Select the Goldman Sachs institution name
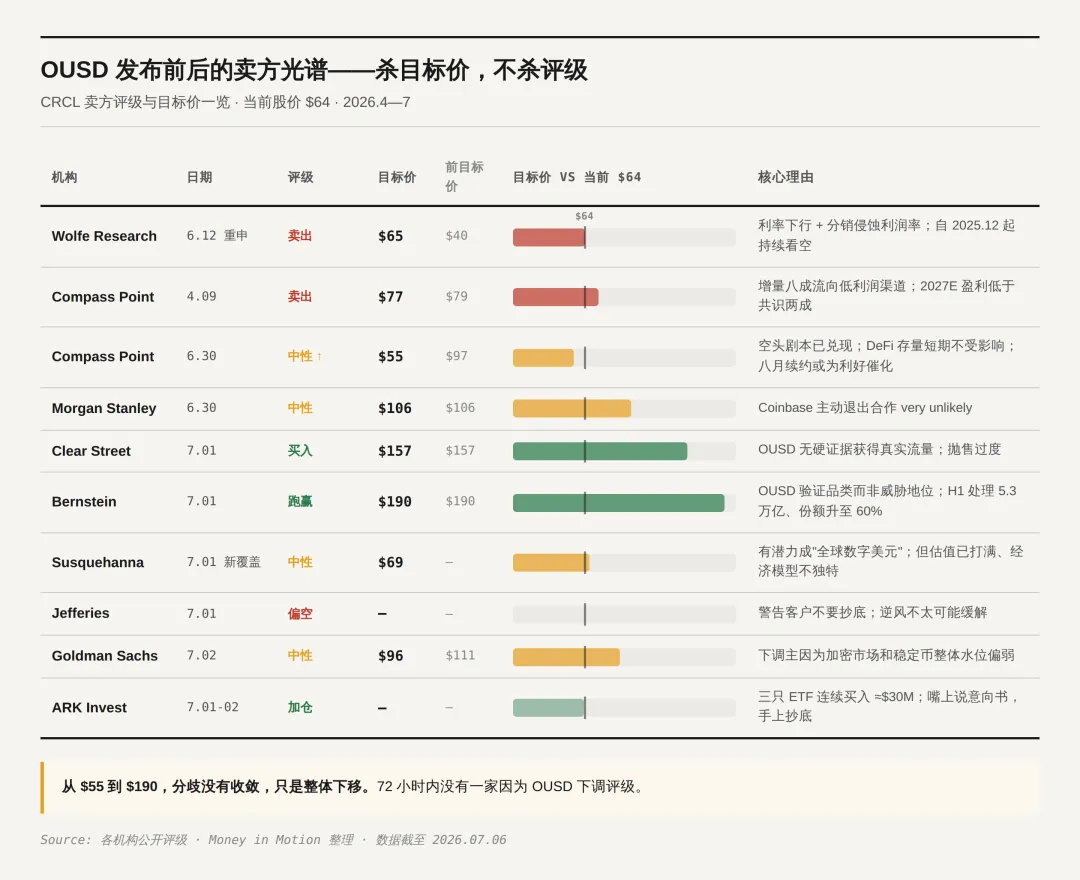The height and width of the screenshot is (880, 1080). 105,656
